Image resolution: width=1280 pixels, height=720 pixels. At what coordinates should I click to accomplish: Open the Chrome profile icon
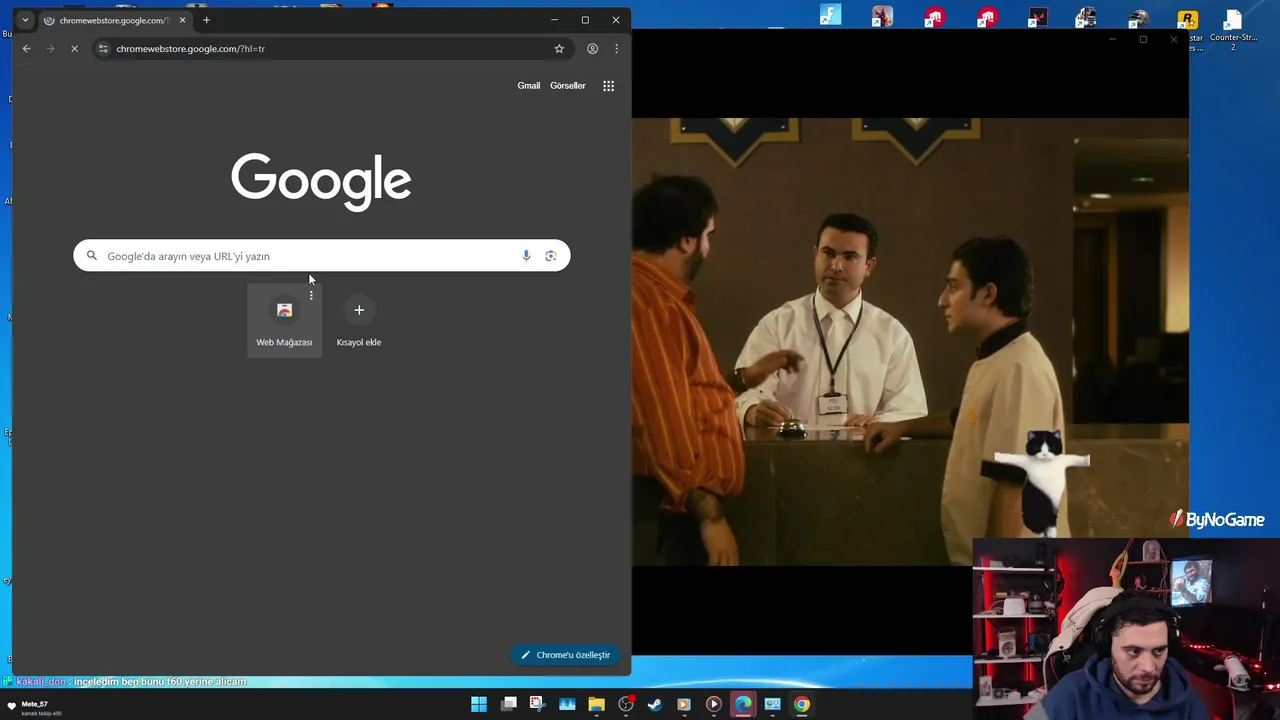592,49
